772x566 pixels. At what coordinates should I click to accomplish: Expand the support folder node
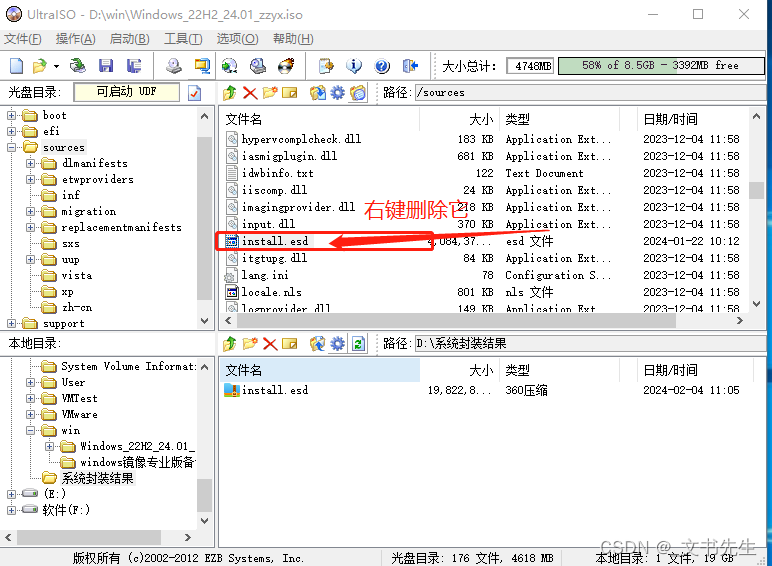click(11, 323)
